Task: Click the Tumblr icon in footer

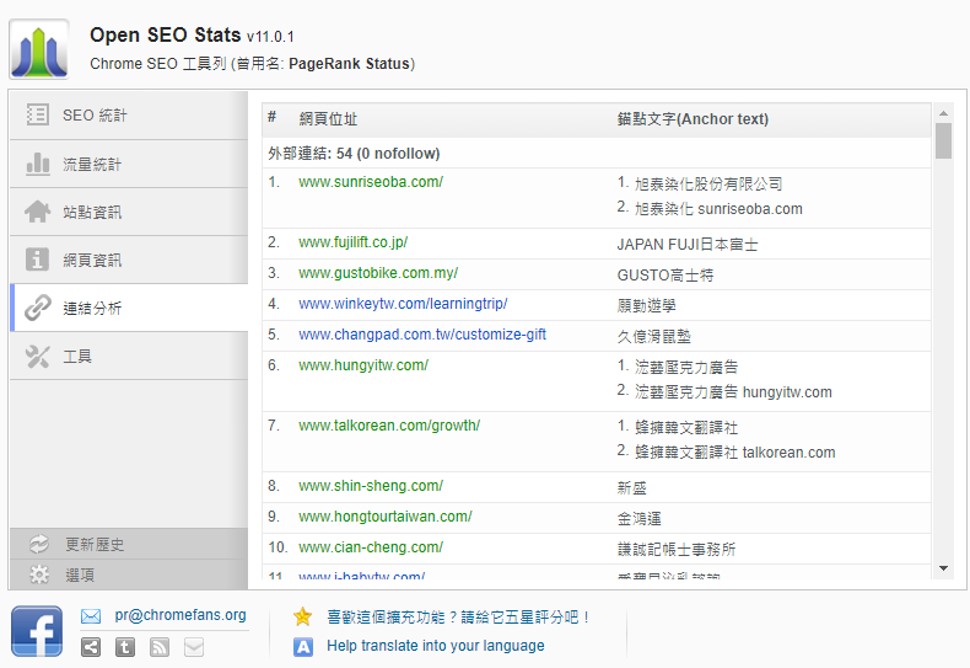Action: click(x=125, y=648)
